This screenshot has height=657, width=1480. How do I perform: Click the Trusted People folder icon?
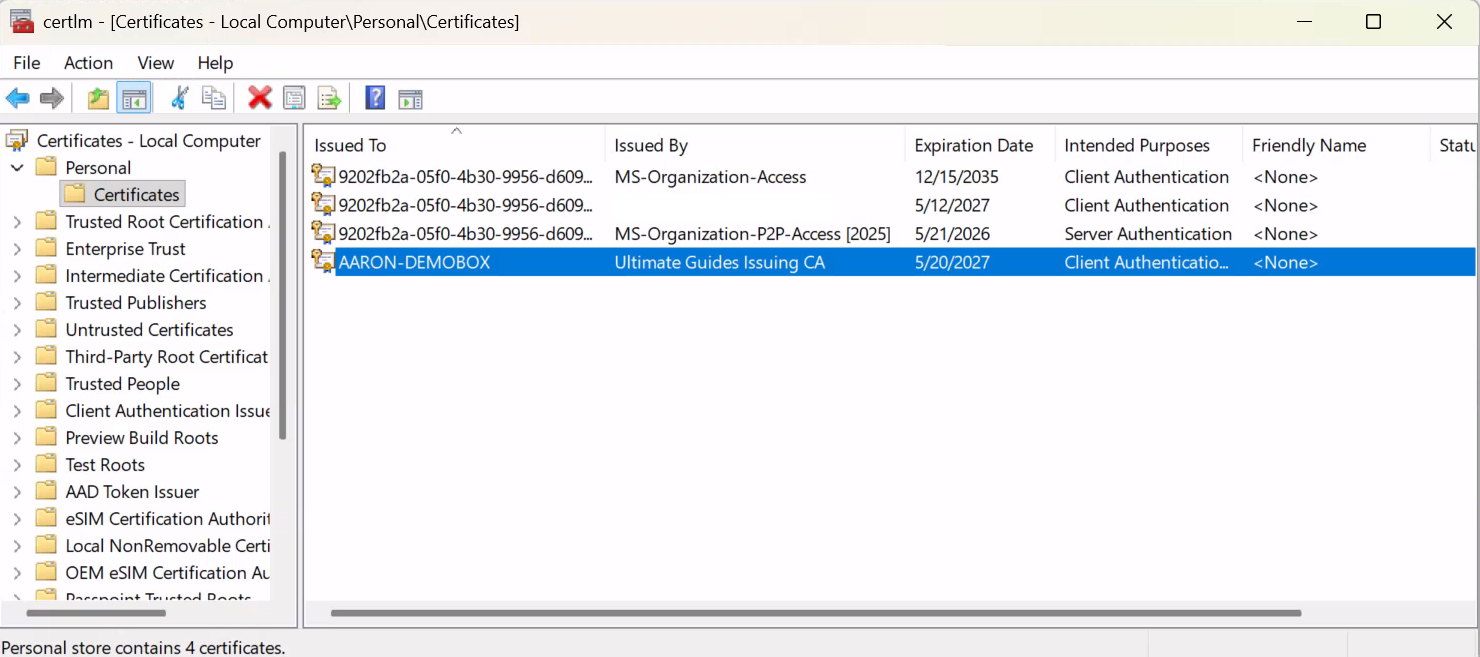click(x=46, y=383)
